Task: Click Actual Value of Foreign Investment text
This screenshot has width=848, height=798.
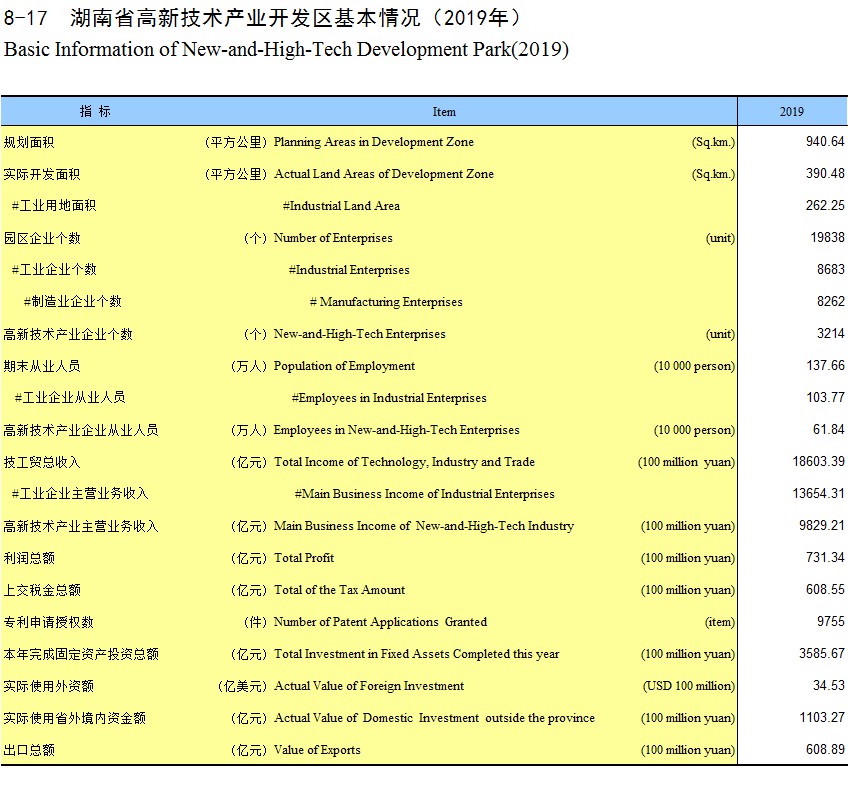Action: pos(369,686)
